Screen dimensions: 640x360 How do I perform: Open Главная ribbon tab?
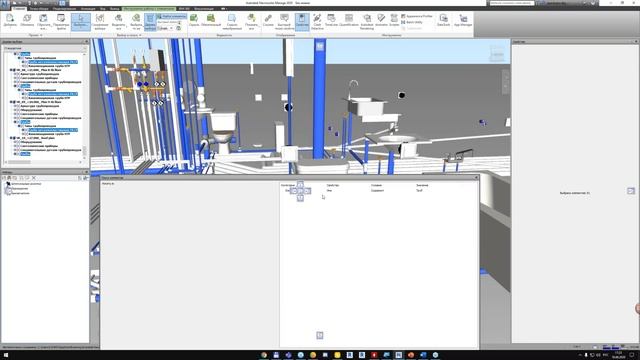pos(19,9)
